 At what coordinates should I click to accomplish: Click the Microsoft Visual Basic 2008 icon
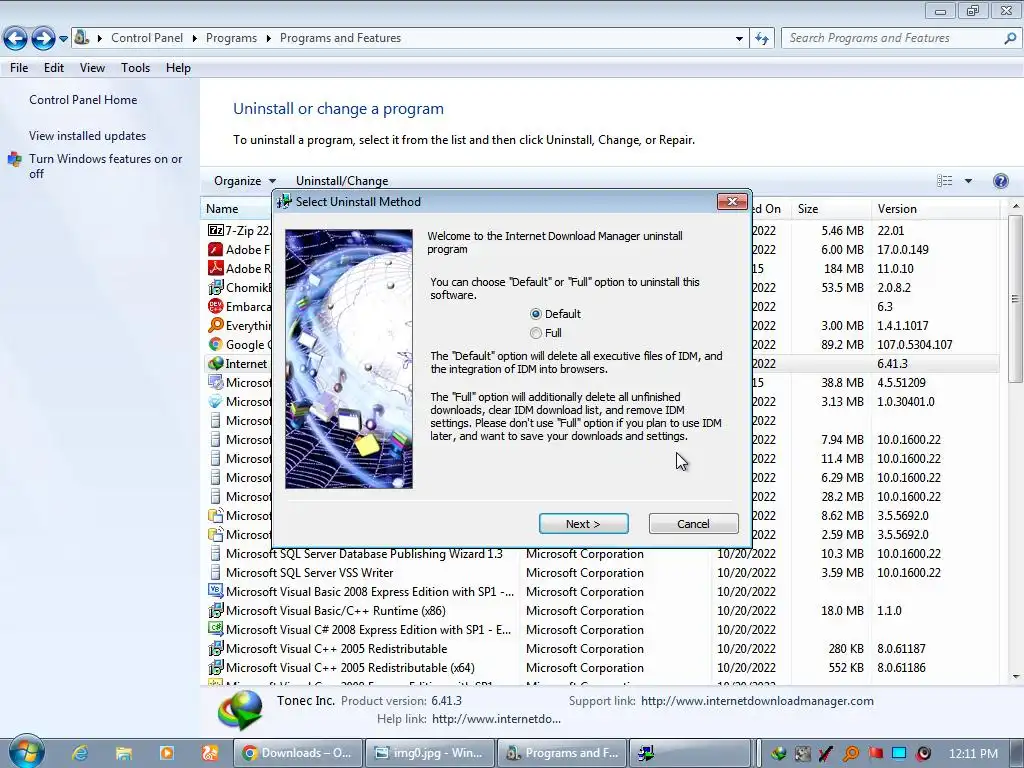click(x=216, y=591)
